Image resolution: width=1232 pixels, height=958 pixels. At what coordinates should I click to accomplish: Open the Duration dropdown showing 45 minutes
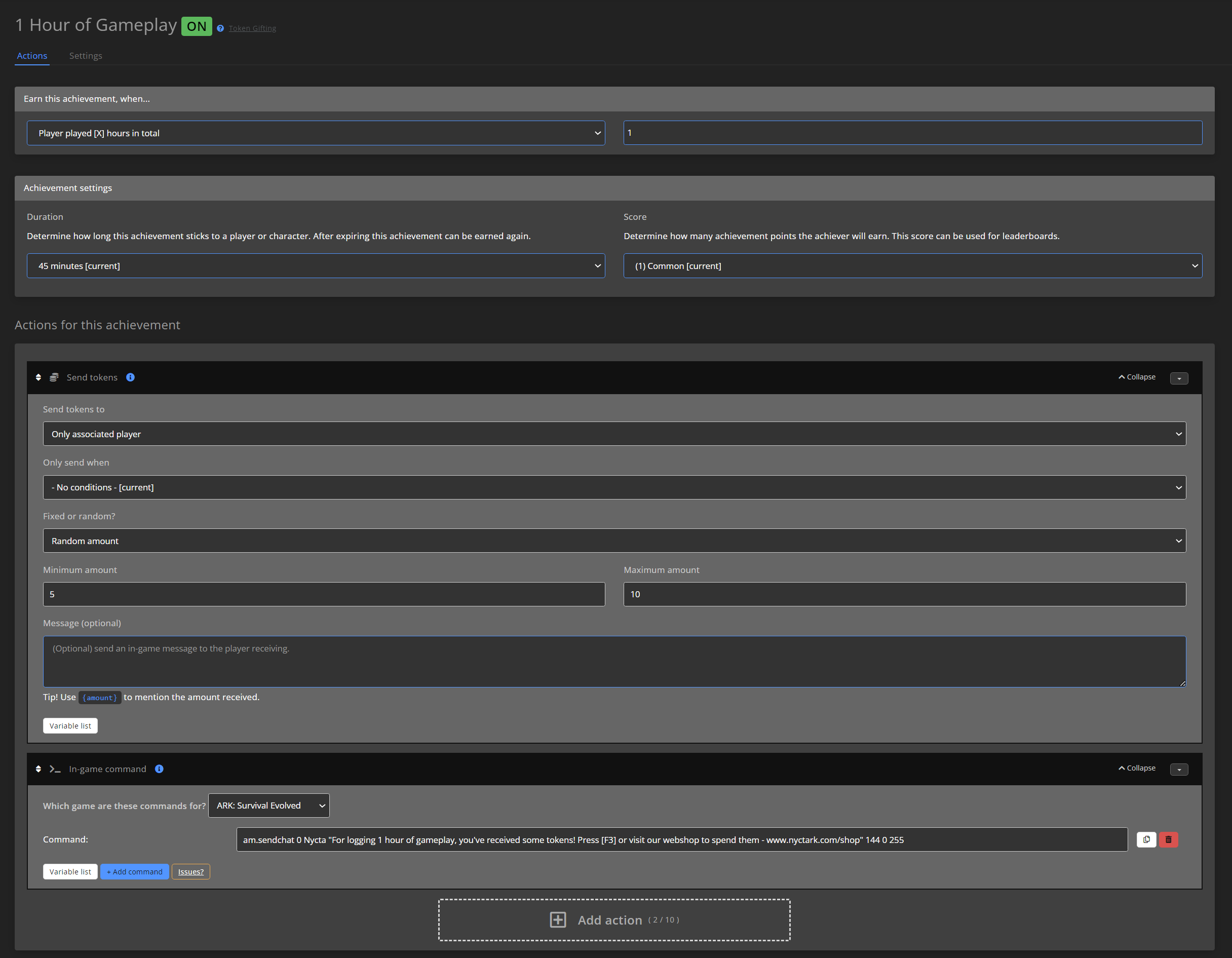316,265
